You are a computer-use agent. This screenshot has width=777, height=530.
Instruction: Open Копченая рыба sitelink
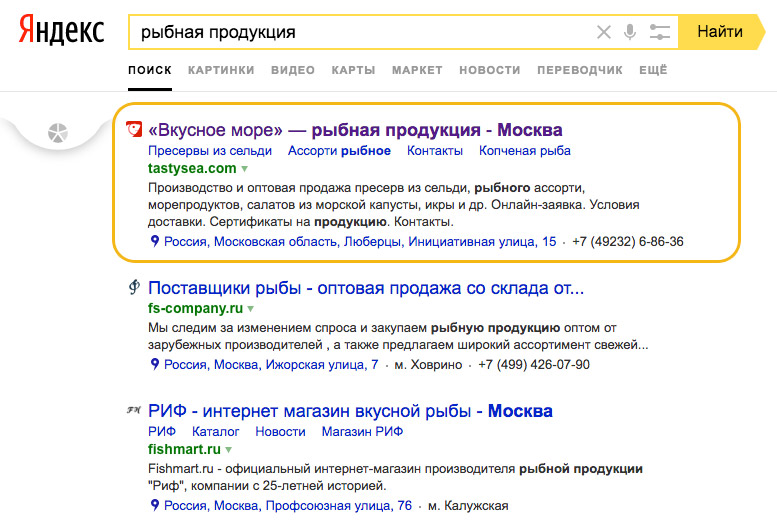point(525,151)
